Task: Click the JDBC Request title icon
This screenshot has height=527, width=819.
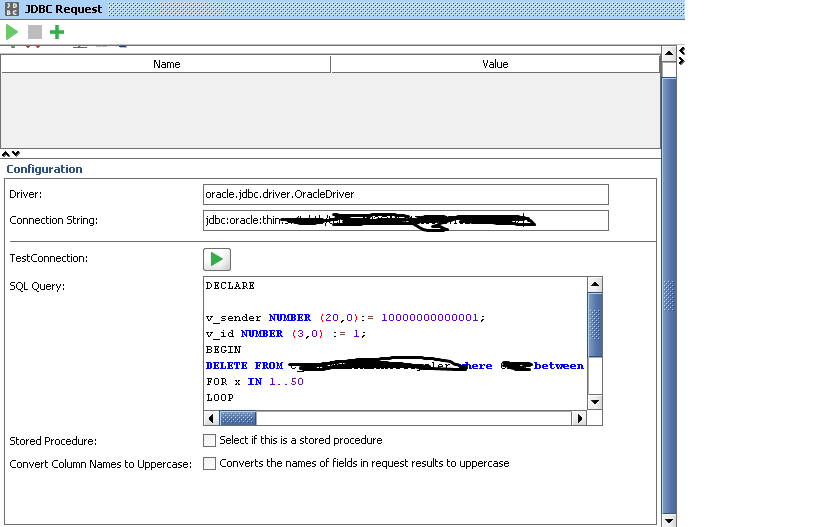Action: tap(11, 8)
